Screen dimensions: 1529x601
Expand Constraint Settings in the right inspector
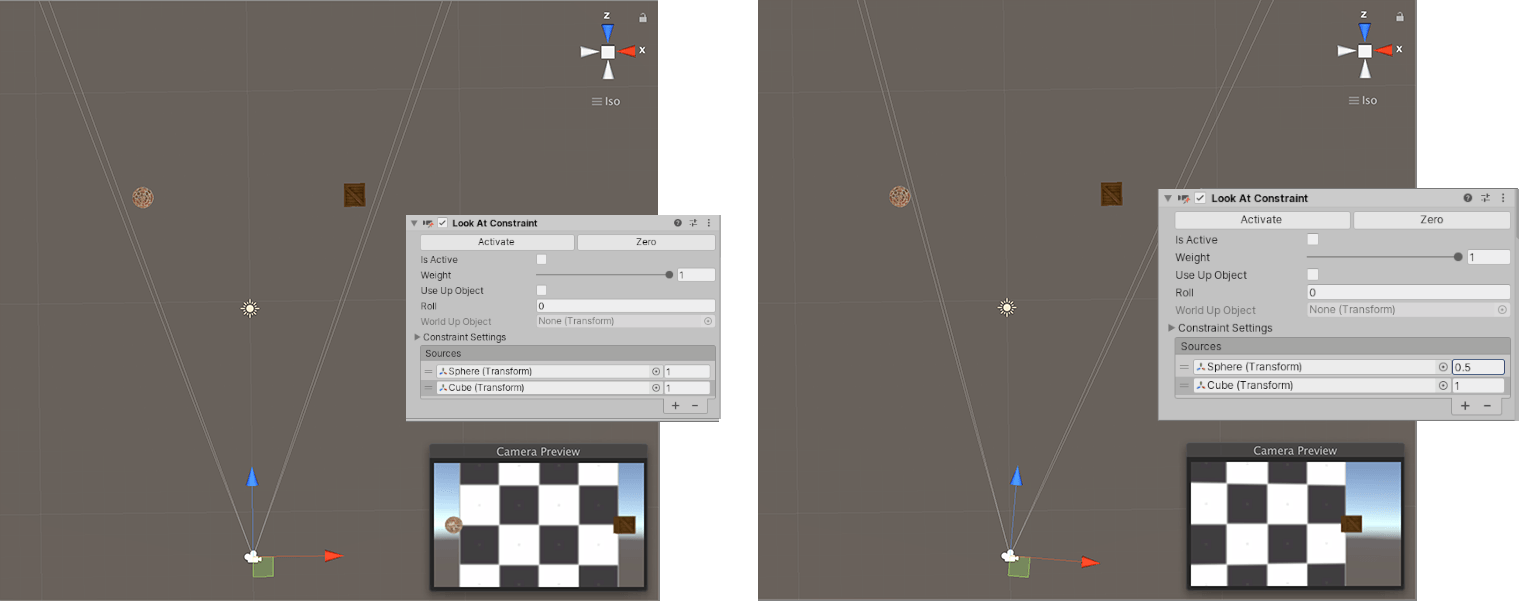[x=1172, y=328]
